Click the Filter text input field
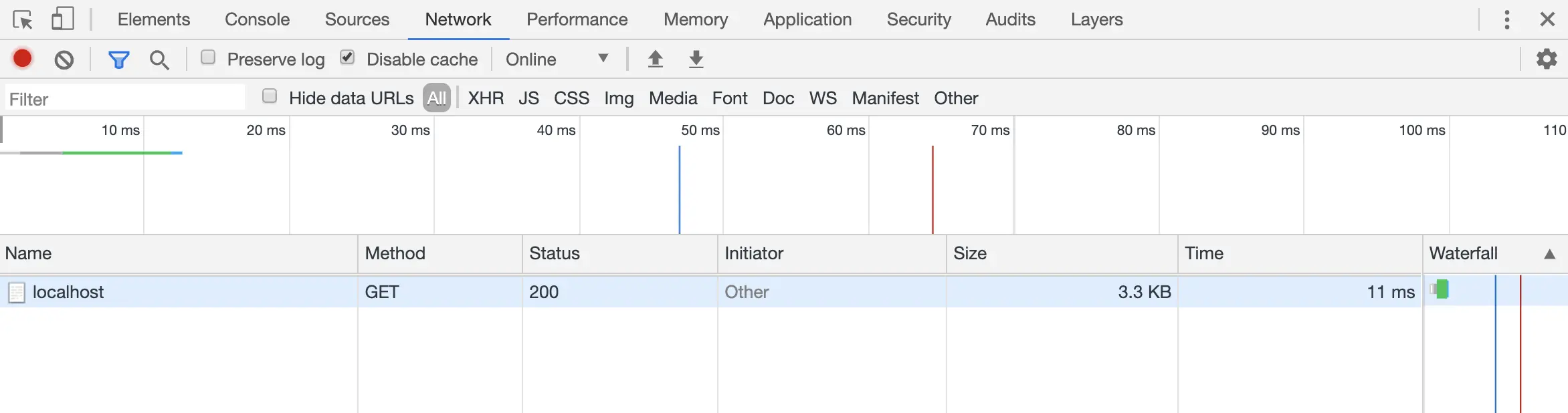The image size is (1568, 413). pyautogui.click(x=124, y=99)
